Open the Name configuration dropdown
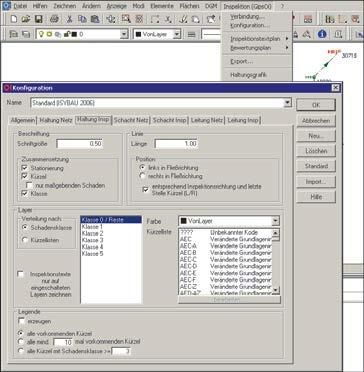 (288, 103)
